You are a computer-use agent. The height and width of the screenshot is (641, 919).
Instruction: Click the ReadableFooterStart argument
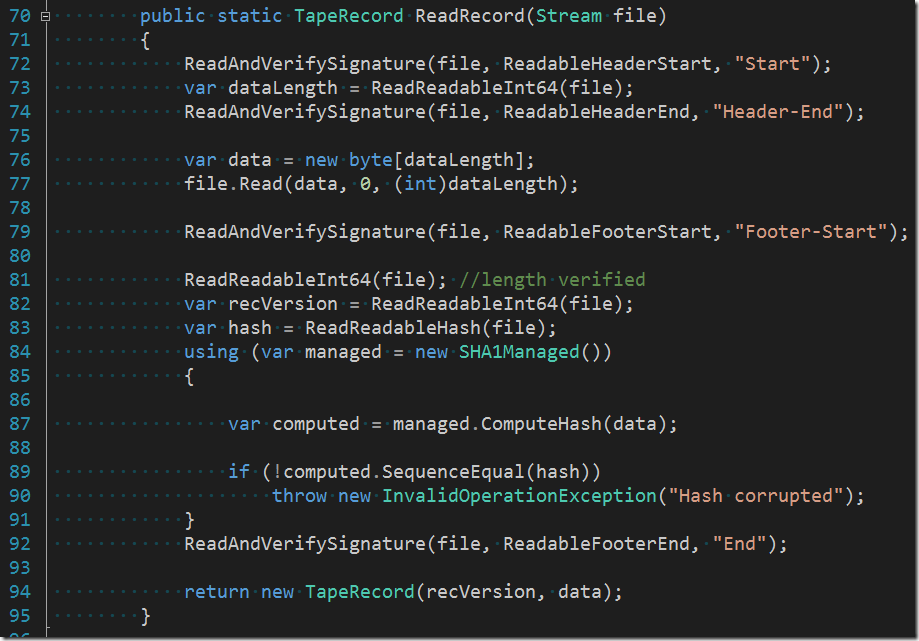tap(607, 231)
